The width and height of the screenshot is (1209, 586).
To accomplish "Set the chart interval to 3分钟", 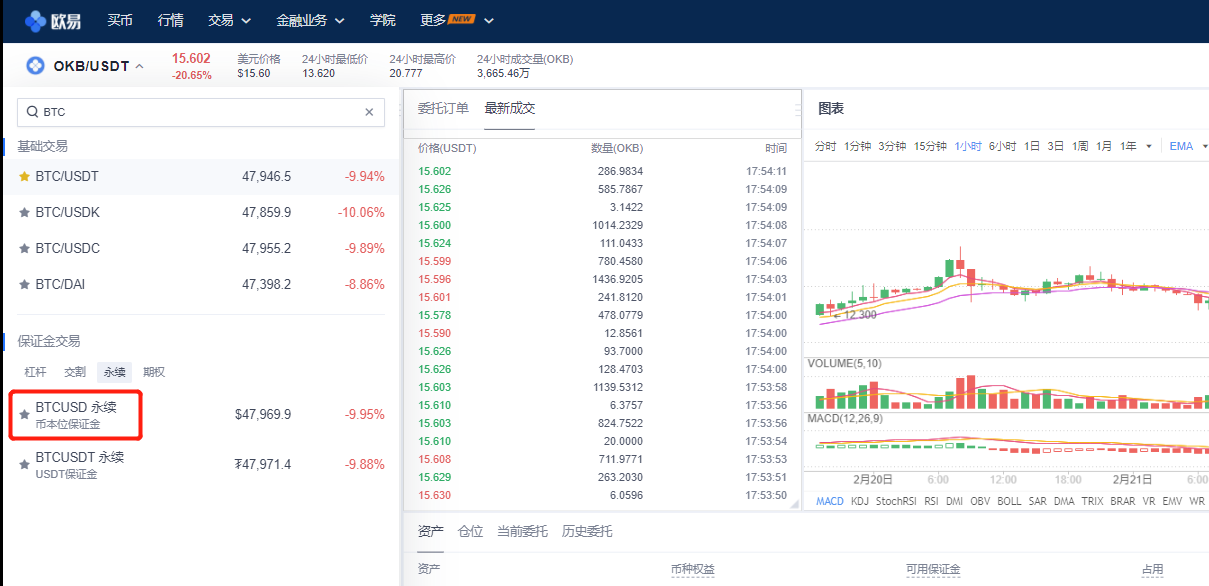I will pos(892,146).
